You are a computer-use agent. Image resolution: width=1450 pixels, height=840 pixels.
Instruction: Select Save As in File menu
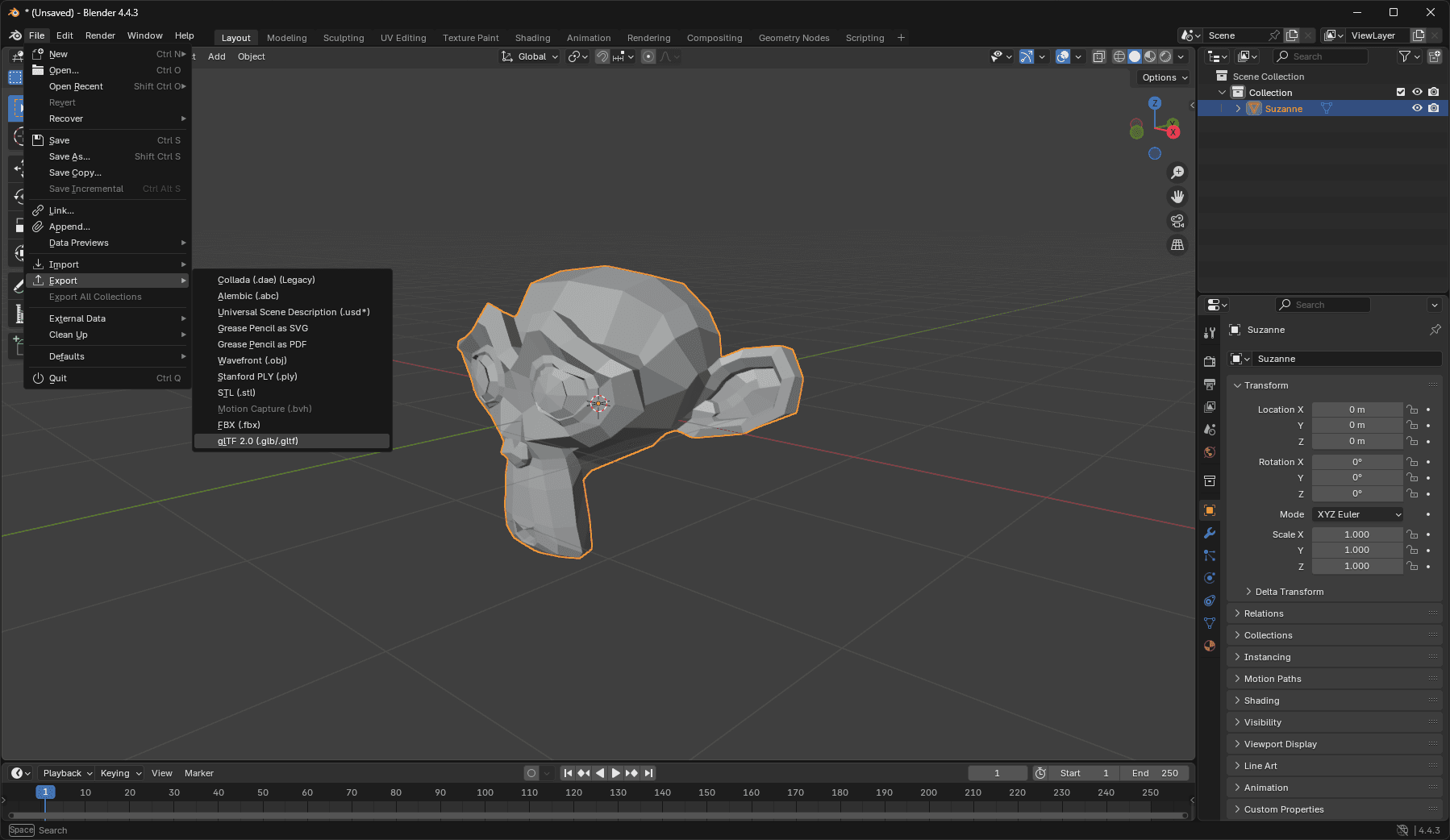tap(107, 156)
